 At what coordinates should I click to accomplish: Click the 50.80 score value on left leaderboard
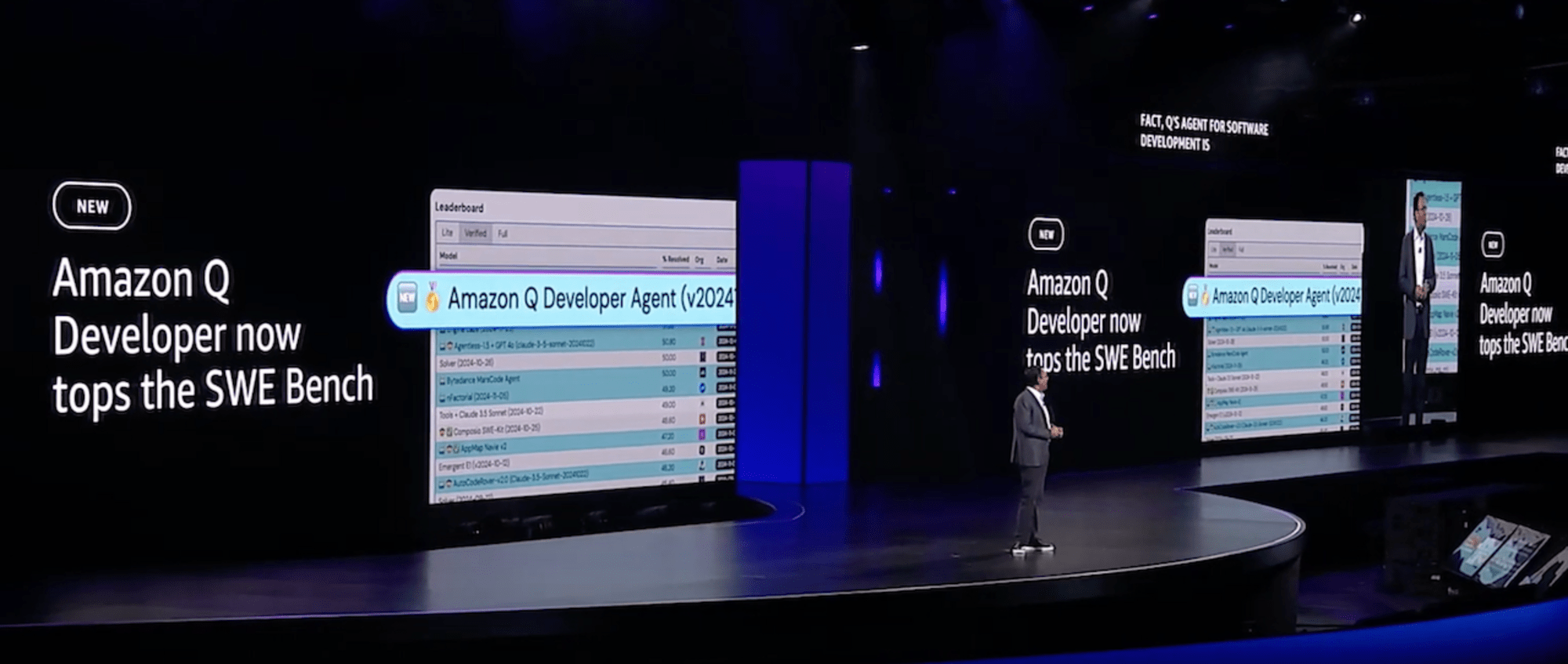click(668, 341)
